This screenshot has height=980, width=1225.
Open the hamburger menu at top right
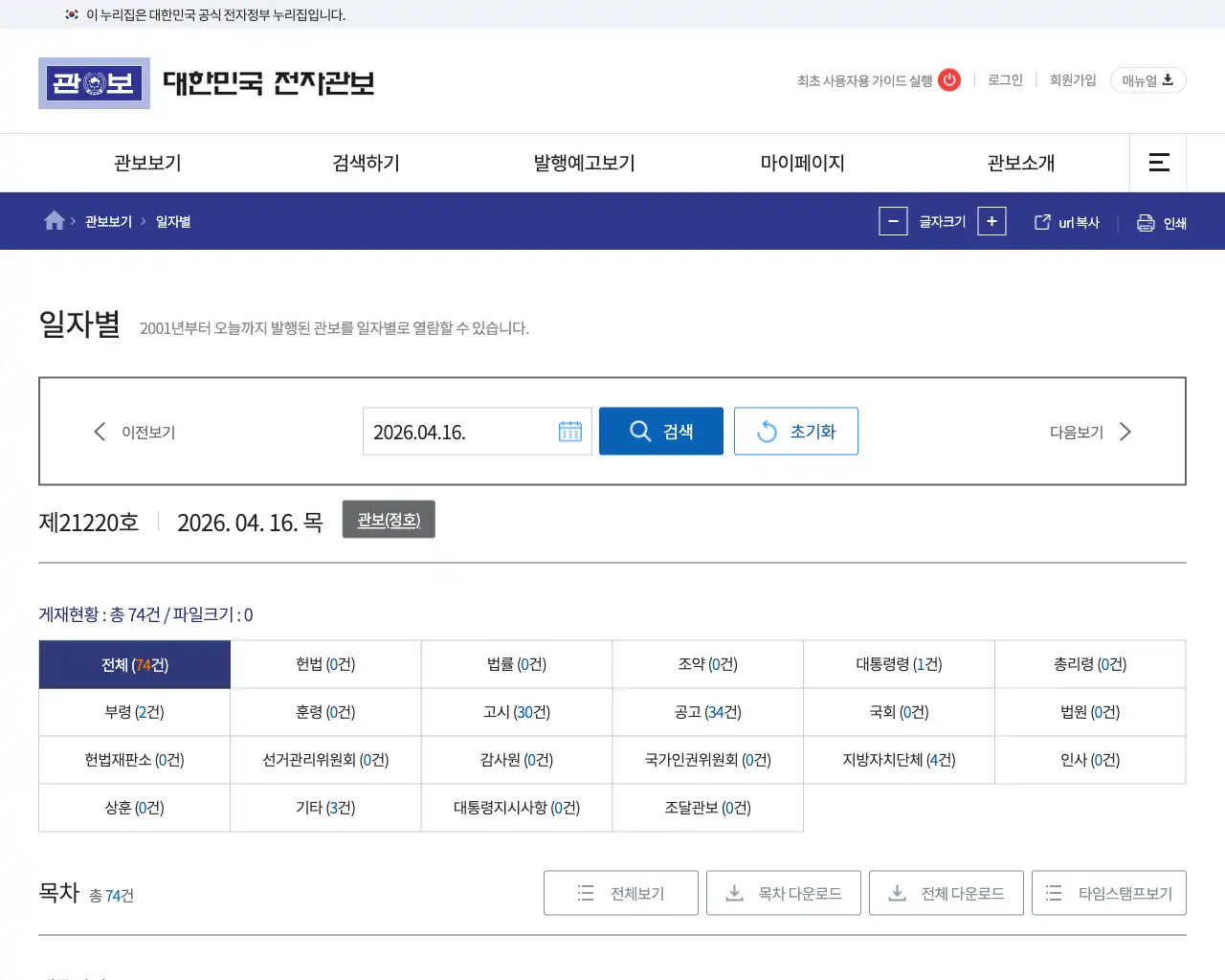tap(1158, 163)
